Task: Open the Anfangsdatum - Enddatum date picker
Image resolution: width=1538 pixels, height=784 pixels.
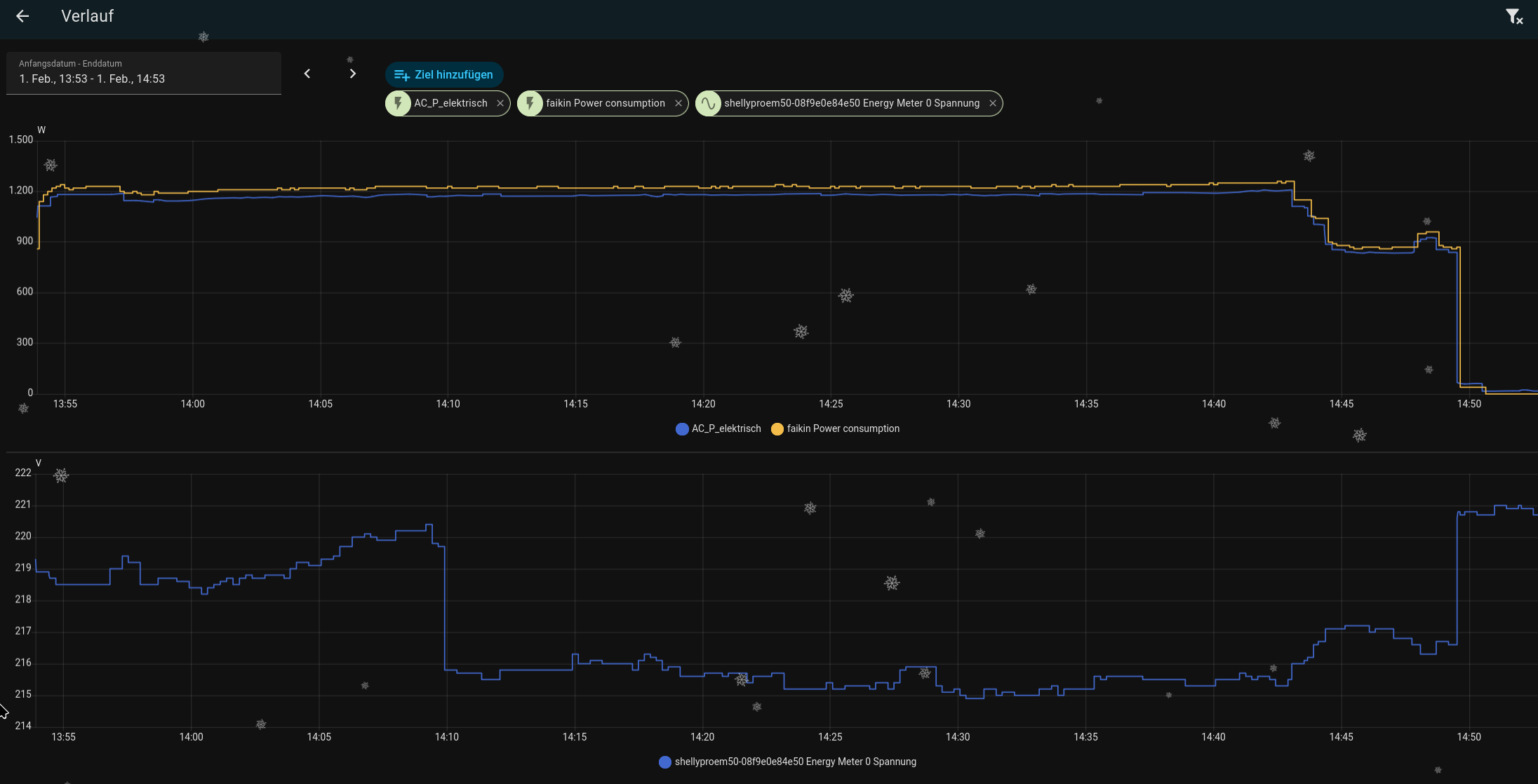Action: click(144, 73)
